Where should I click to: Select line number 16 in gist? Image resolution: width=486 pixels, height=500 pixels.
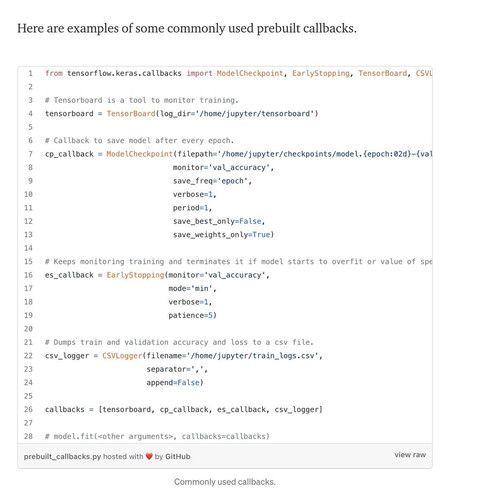click(28, 275)
